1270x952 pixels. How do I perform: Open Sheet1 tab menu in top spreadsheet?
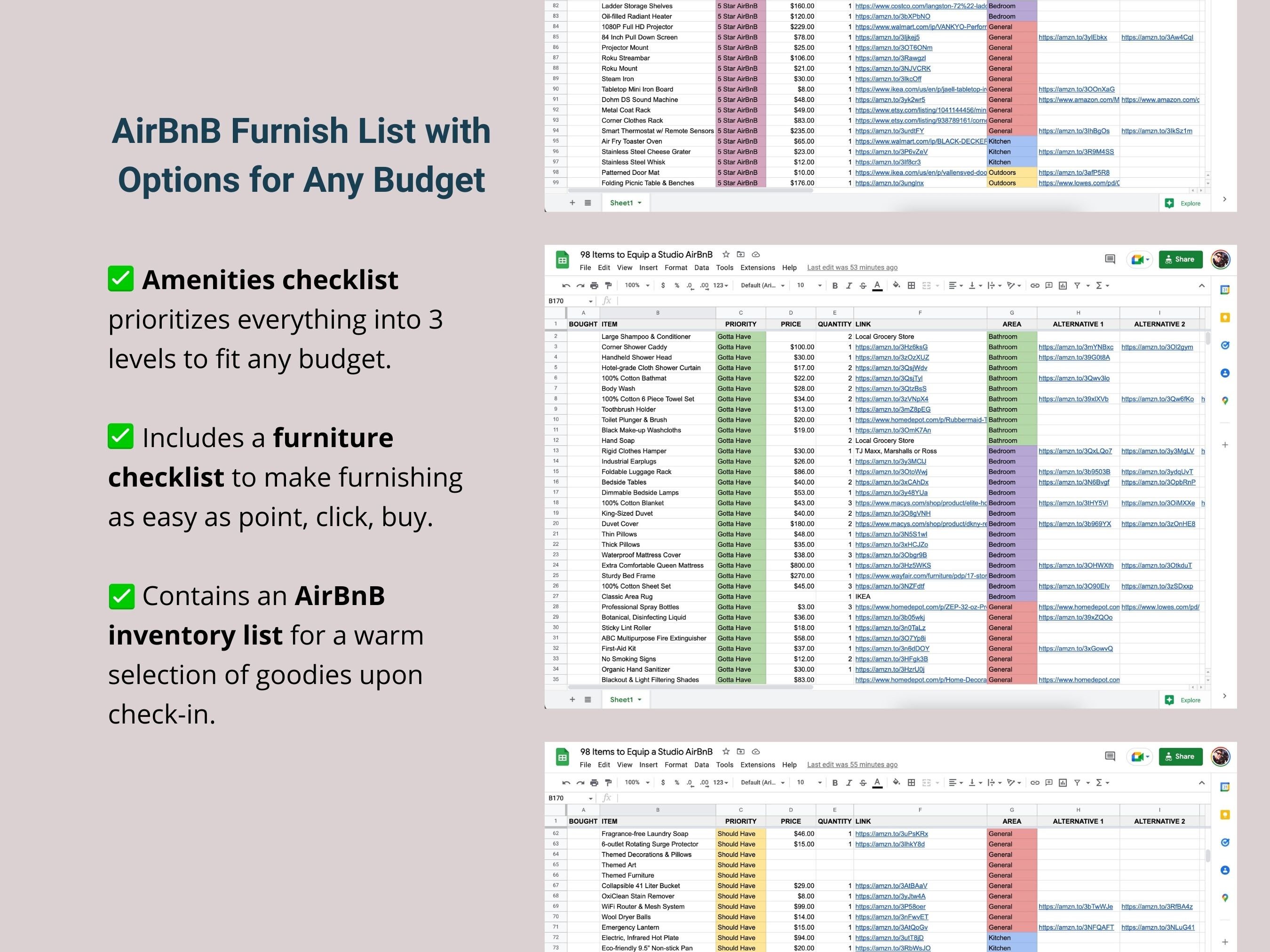640,203
